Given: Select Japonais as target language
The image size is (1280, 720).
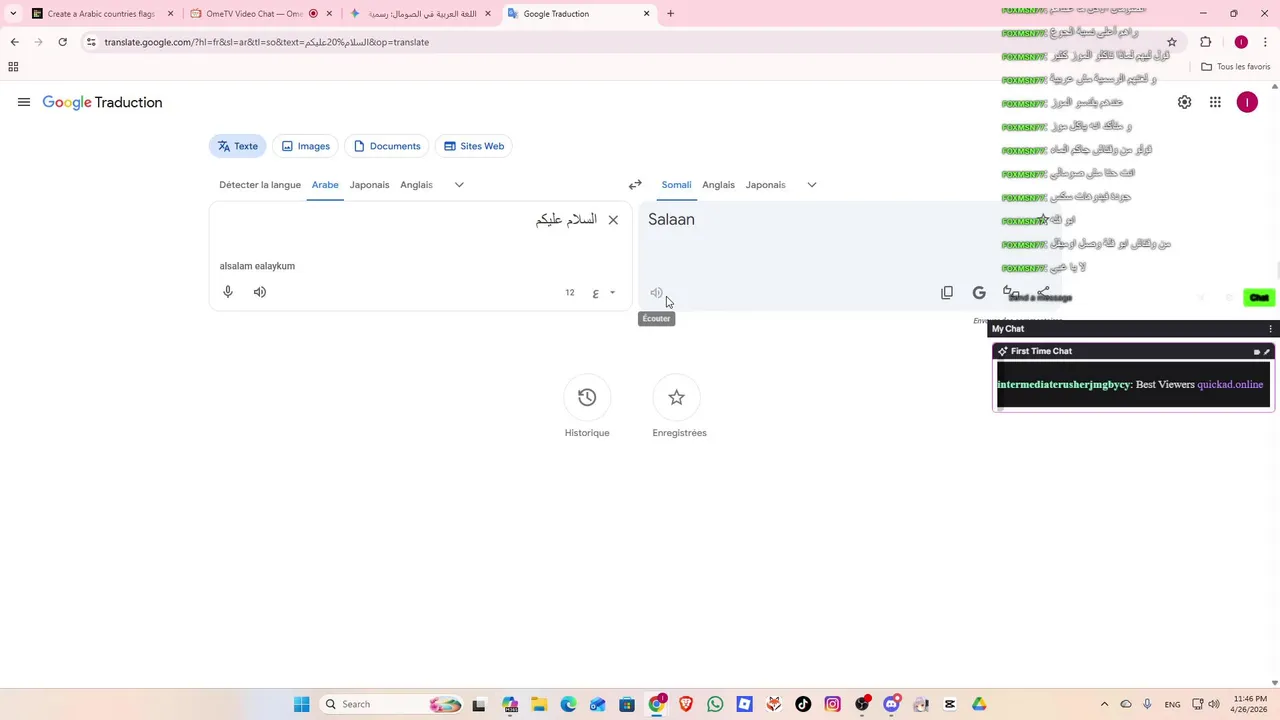Looking at the screenshot, I should 765,185.
